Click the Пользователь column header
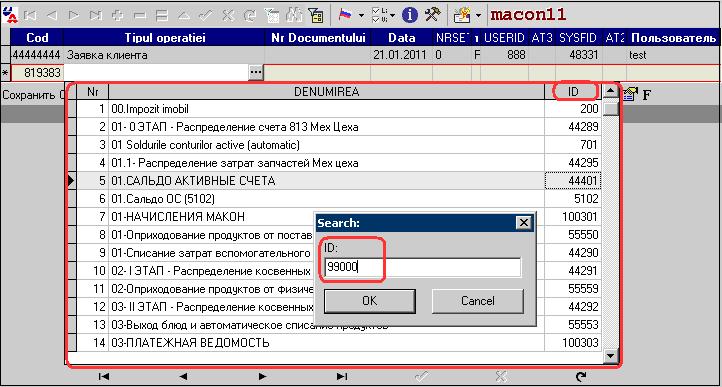Viewport: 722px width, 387px height. pos(673,37)
